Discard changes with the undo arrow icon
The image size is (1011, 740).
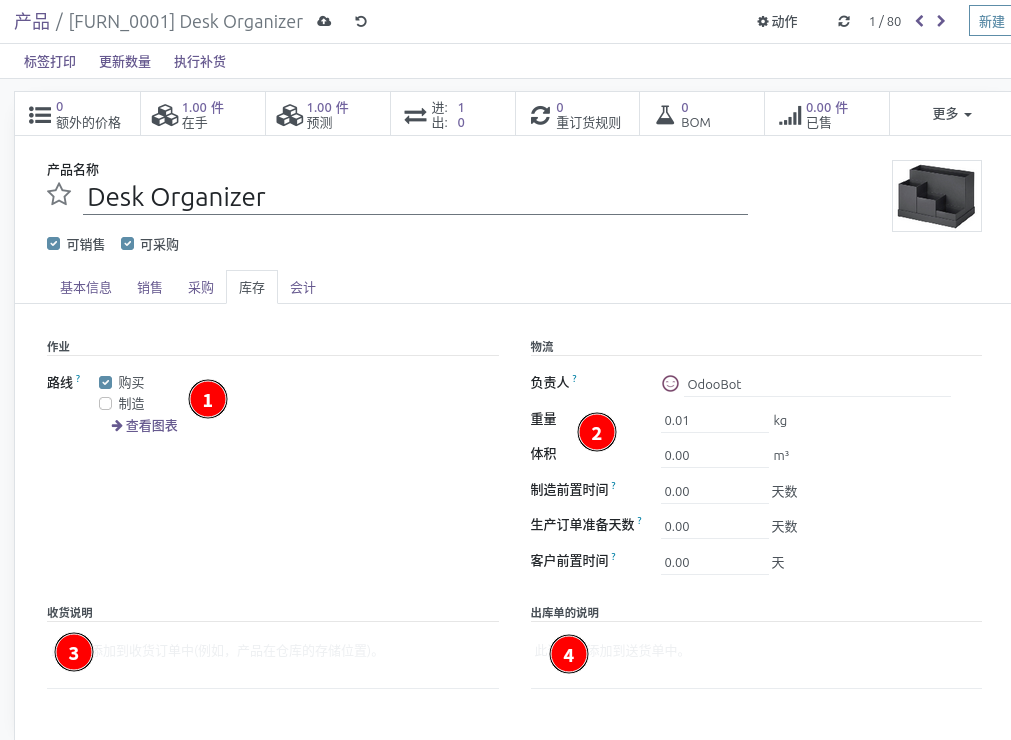[x=360, y=21]
